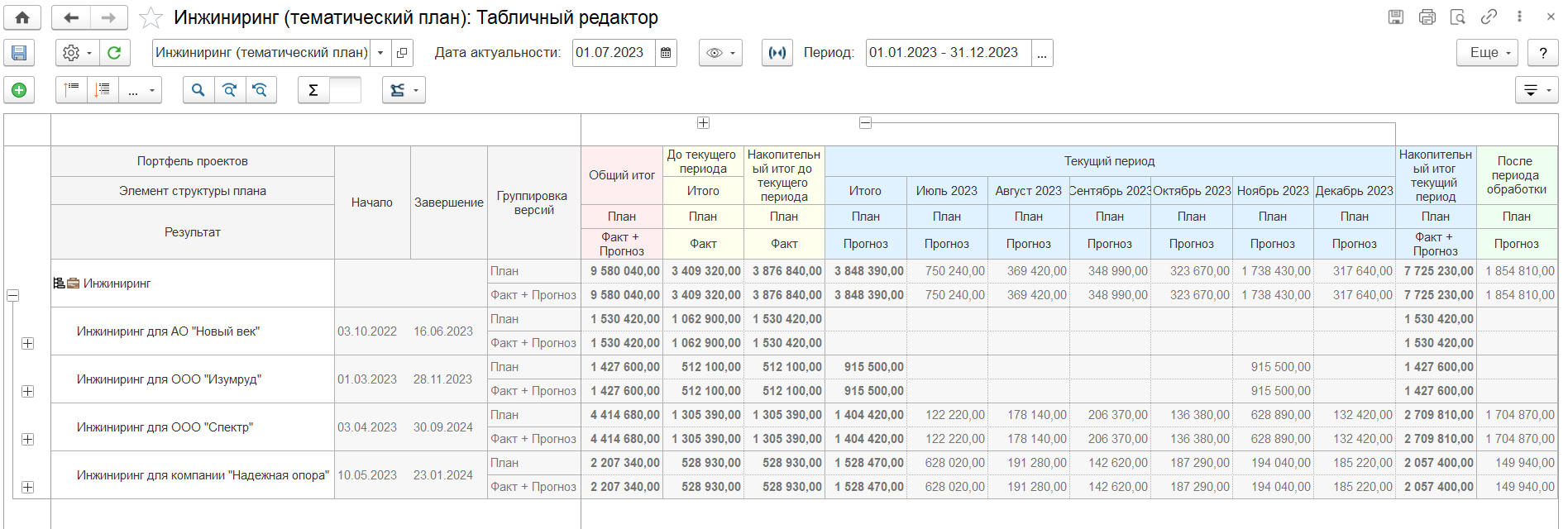Refresh data with the green arrow icon
1568x529 pixels.
(x=114, y=53)
